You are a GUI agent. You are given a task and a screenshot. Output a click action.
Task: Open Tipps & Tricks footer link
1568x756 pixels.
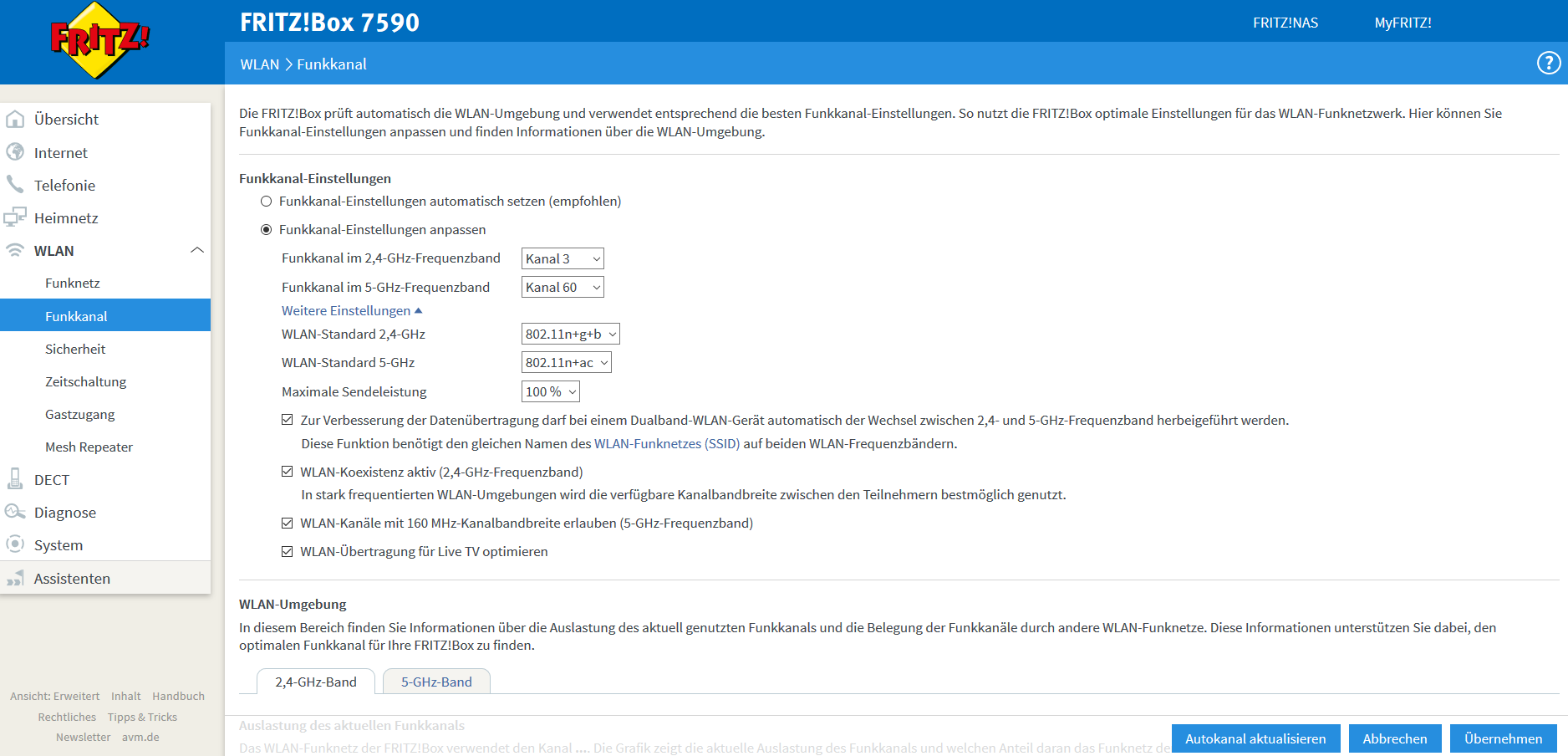click(142, 717)
